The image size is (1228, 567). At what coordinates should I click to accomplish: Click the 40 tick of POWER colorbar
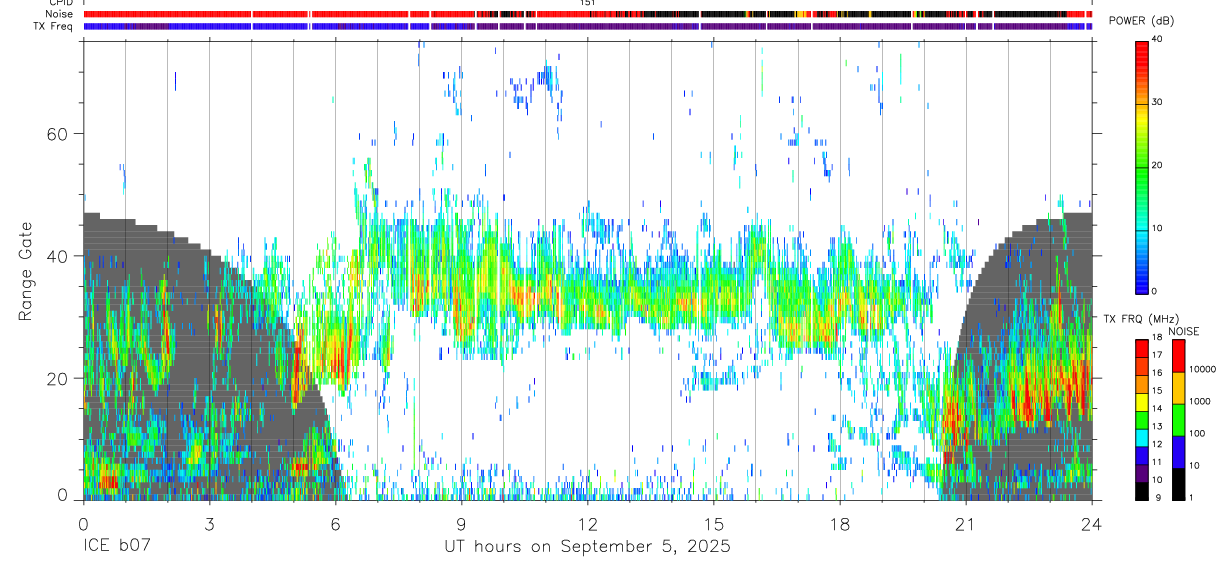click(x=1158, y=40)
